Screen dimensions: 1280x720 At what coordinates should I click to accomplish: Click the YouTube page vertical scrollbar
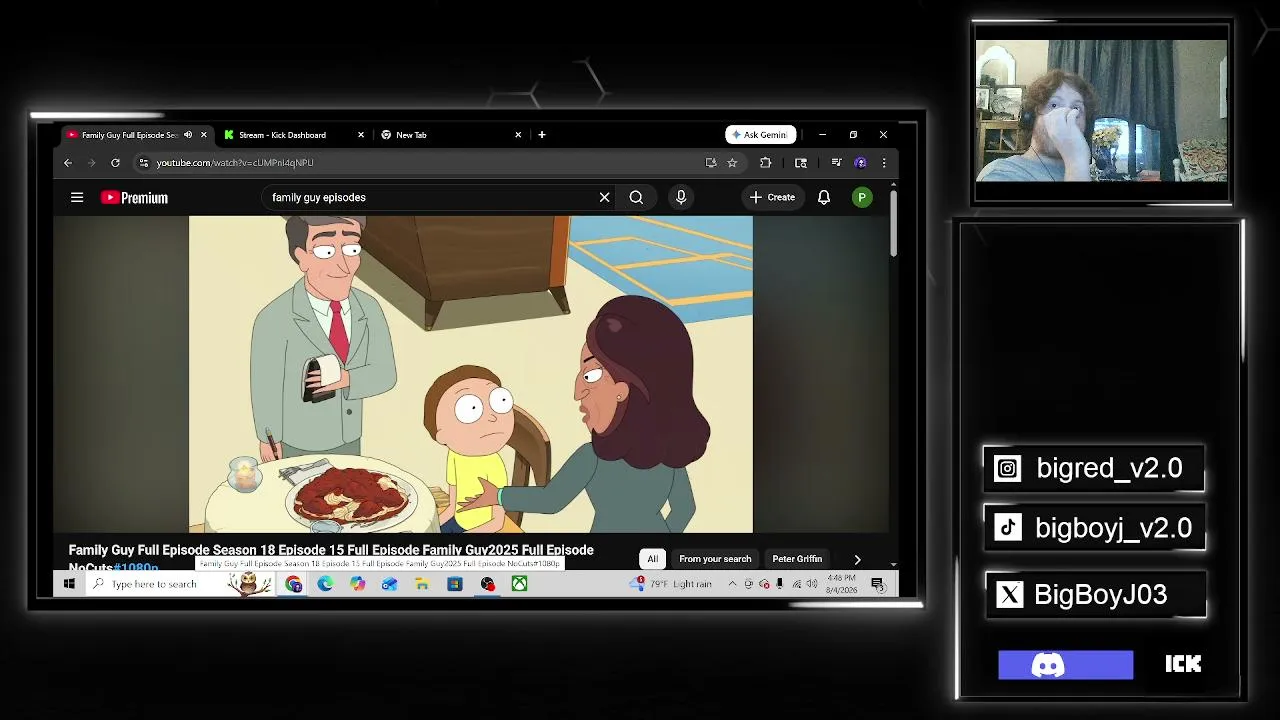click(x=893, y=222)
